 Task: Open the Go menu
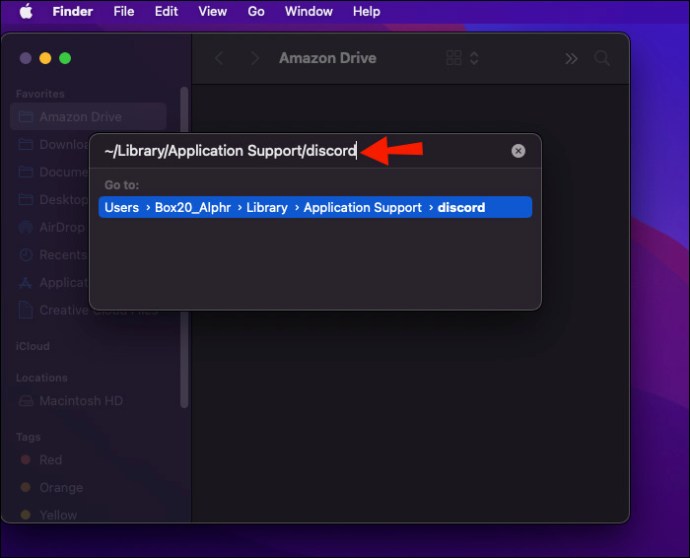tap(256, 11)
